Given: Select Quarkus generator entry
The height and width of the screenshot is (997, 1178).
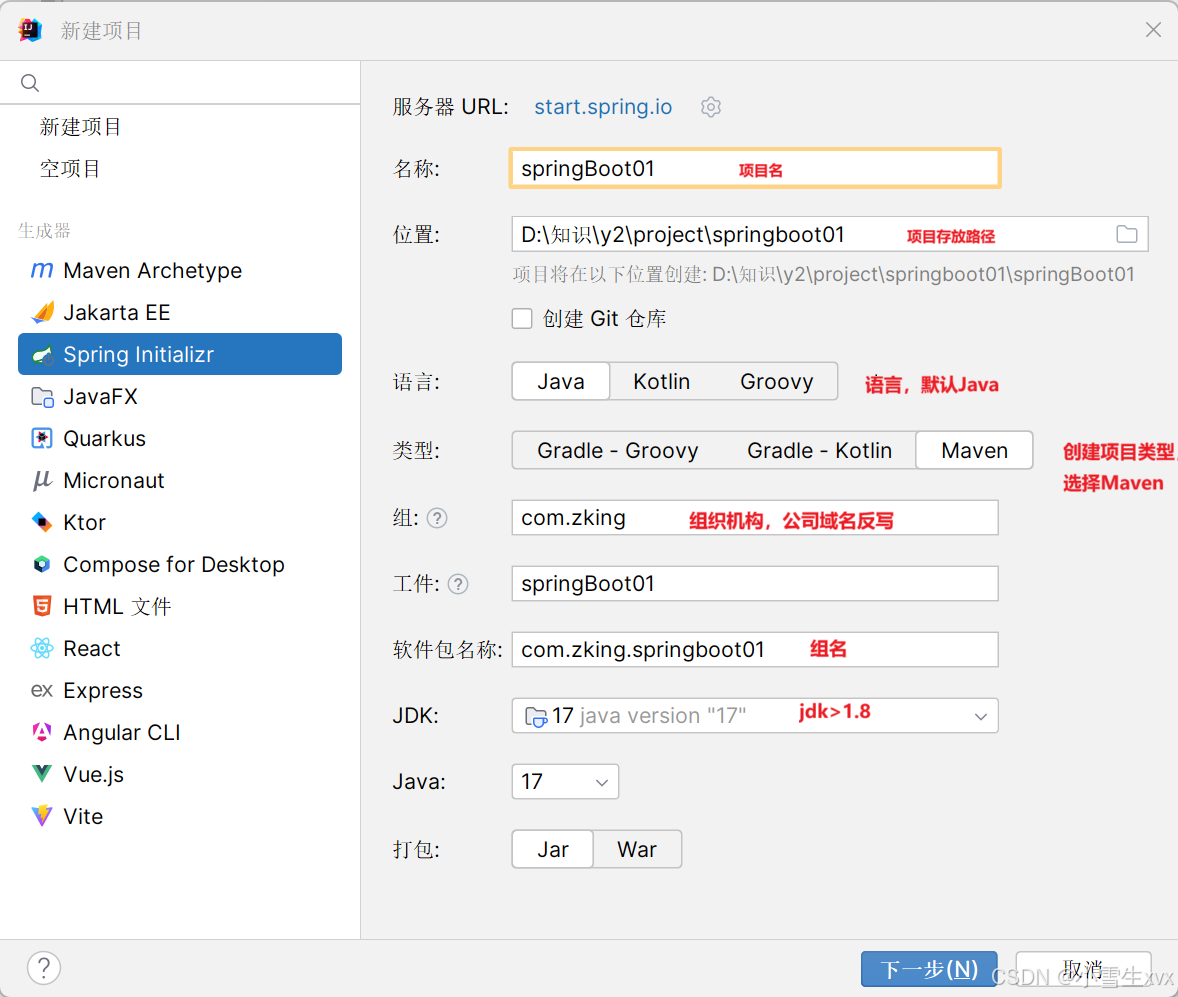Looking at the screenshot, I should pos(180,438).
